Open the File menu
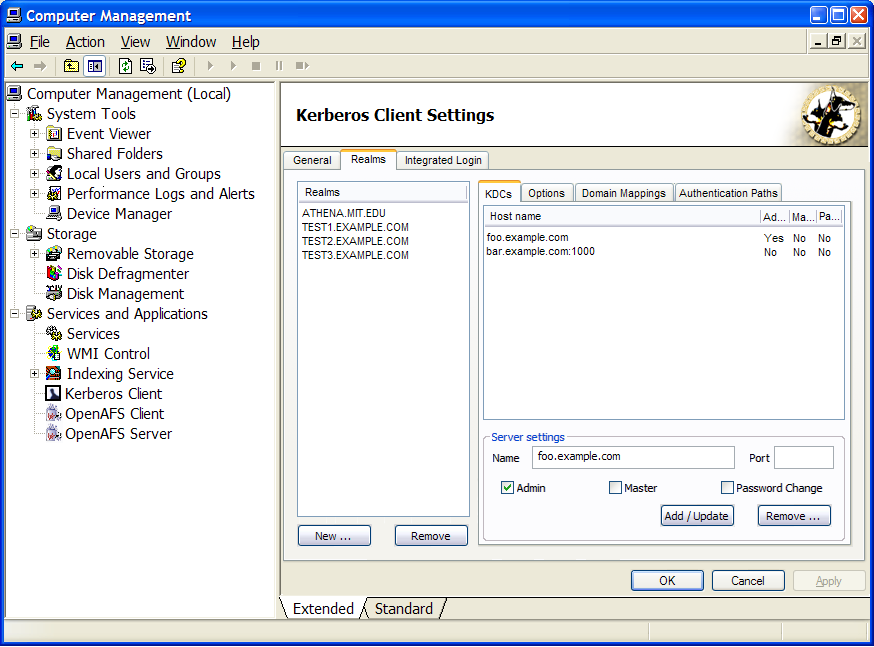874x647 pixels. click(40, 42)
